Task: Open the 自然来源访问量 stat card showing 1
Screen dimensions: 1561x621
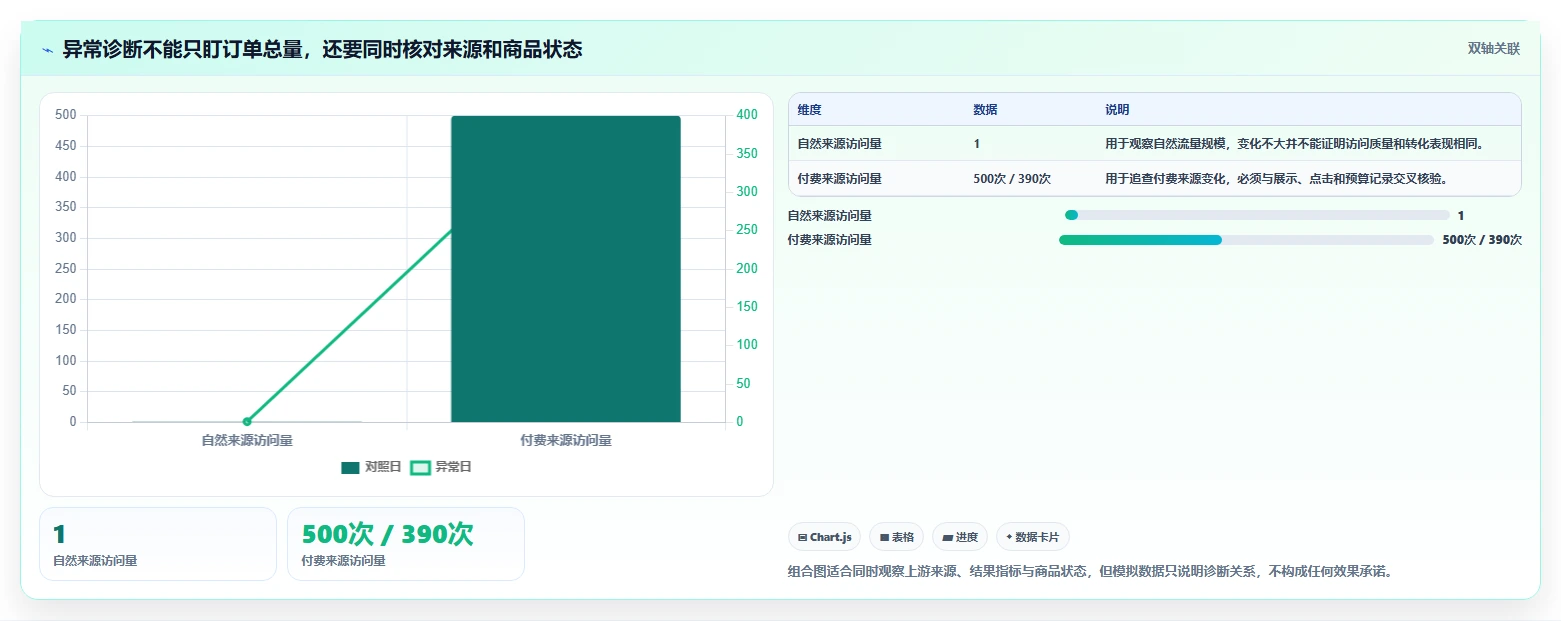Action: [x=158, y=544]
